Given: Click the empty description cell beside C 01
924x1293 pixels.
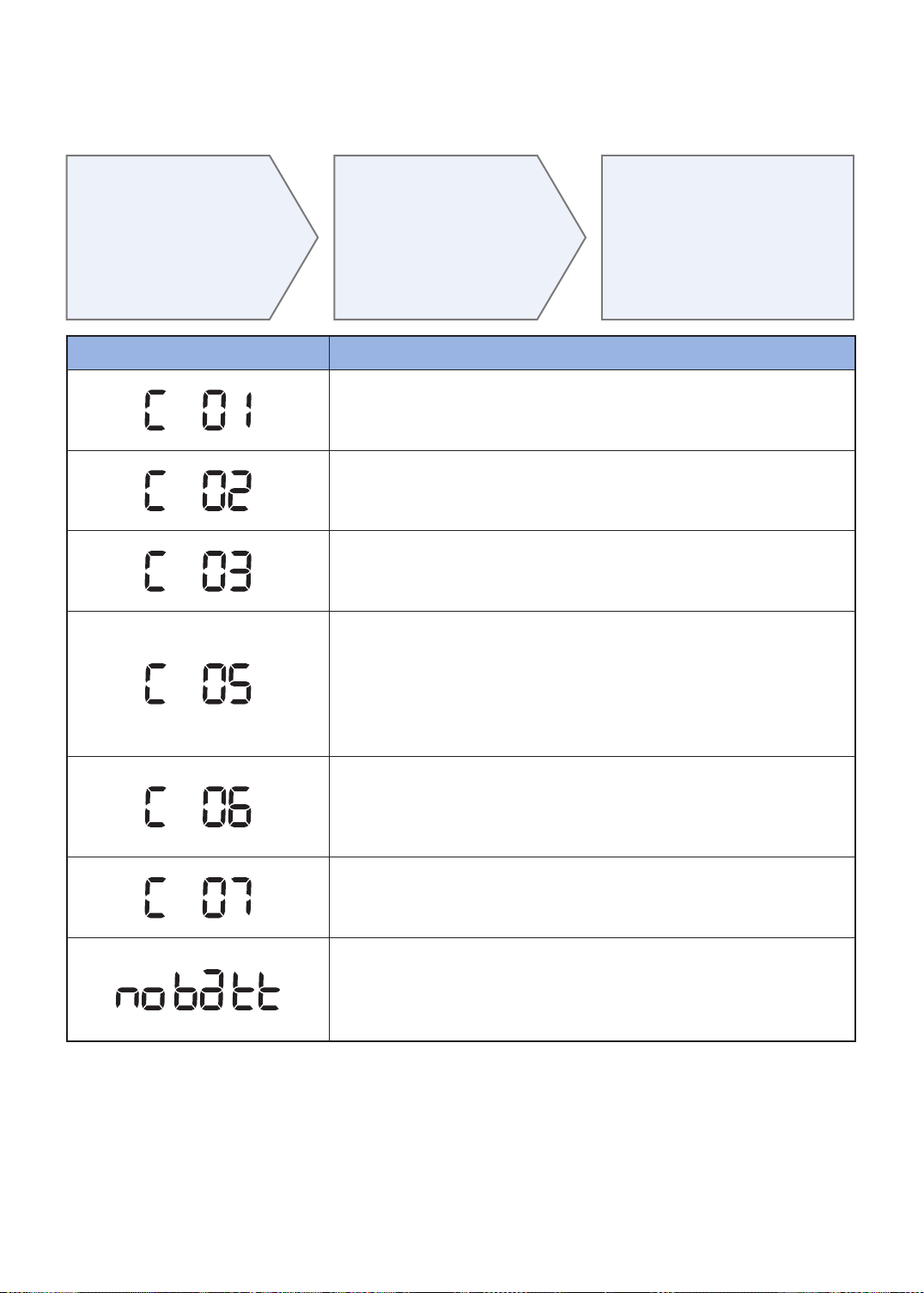Looking at the screenshot, I should 593,411.
